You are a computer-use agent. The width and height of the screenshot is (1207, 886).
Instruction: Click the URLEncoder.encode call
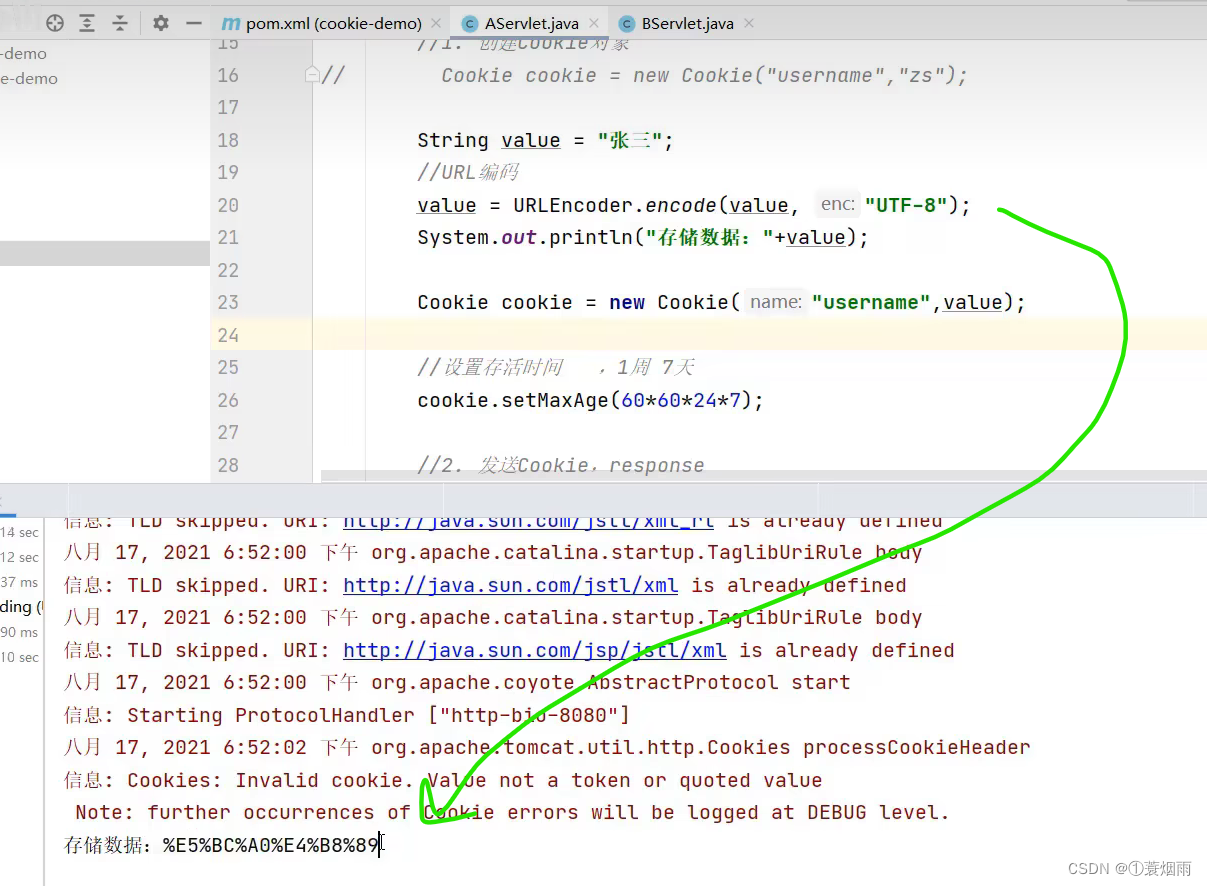click(615, 205)
